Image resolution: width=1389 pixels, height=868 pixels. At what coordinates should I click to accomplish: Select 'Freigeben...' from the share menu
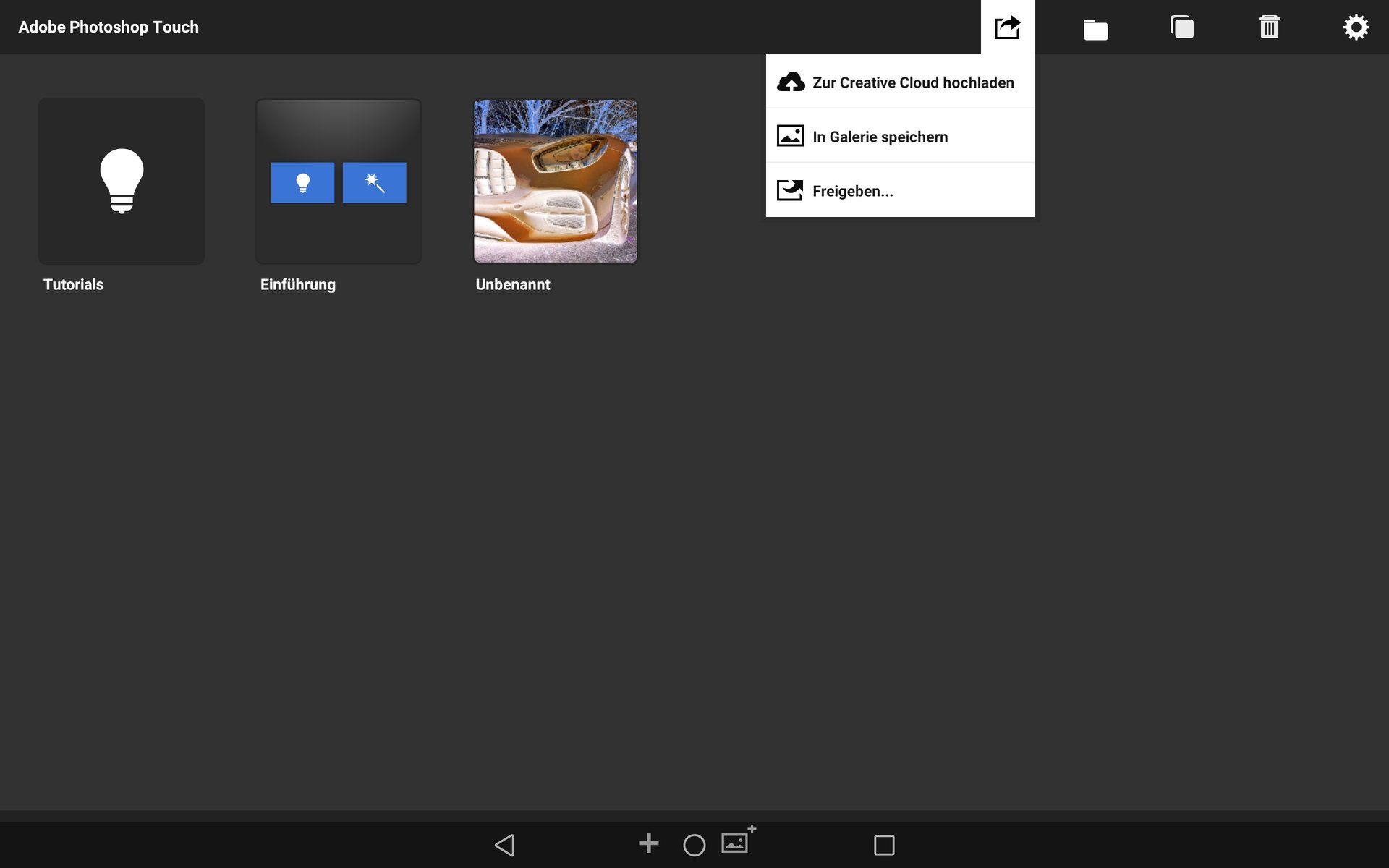click(x=901, y=190)
